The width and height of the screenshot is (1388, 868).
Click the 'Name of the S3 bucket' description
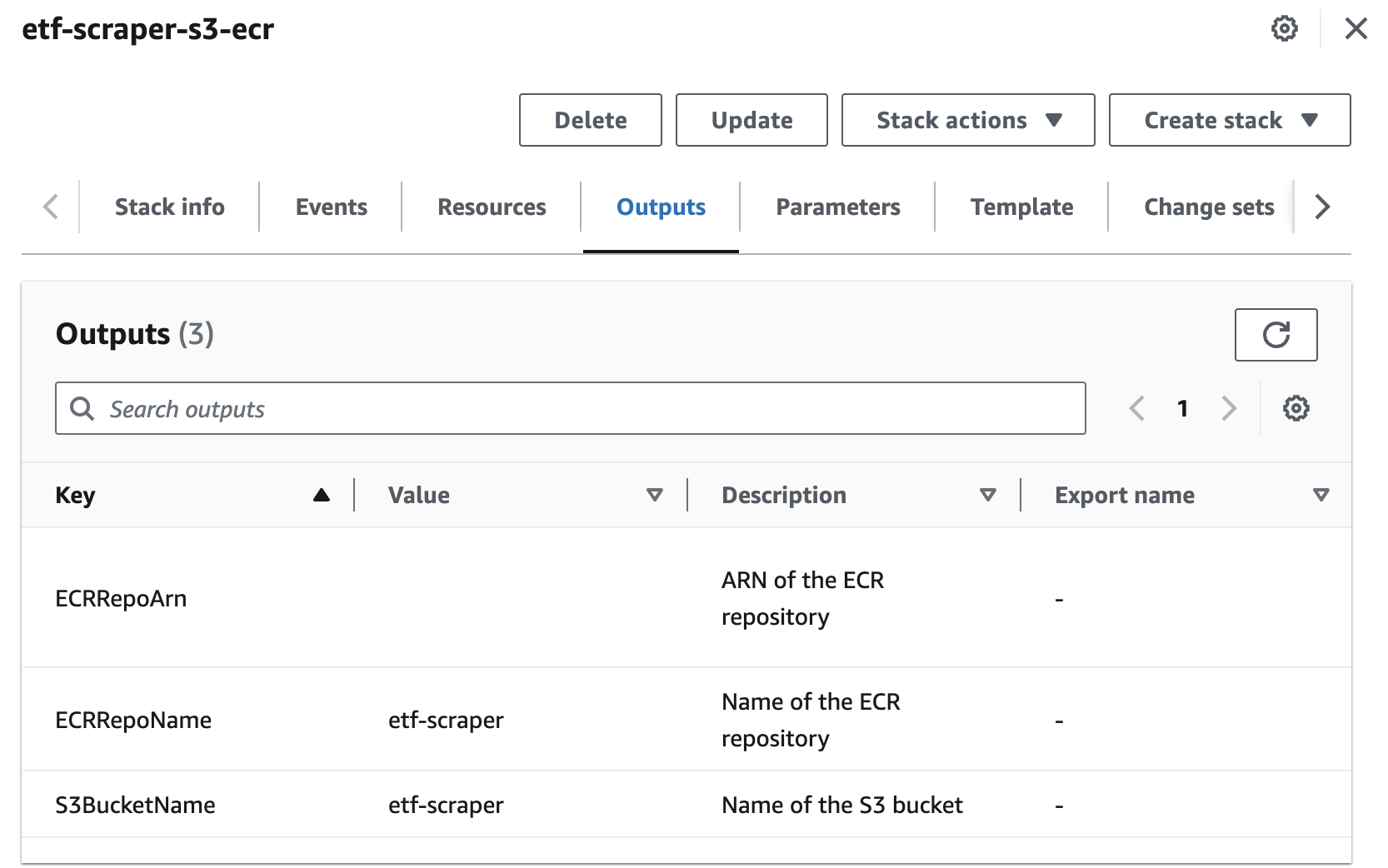point(842,806)
